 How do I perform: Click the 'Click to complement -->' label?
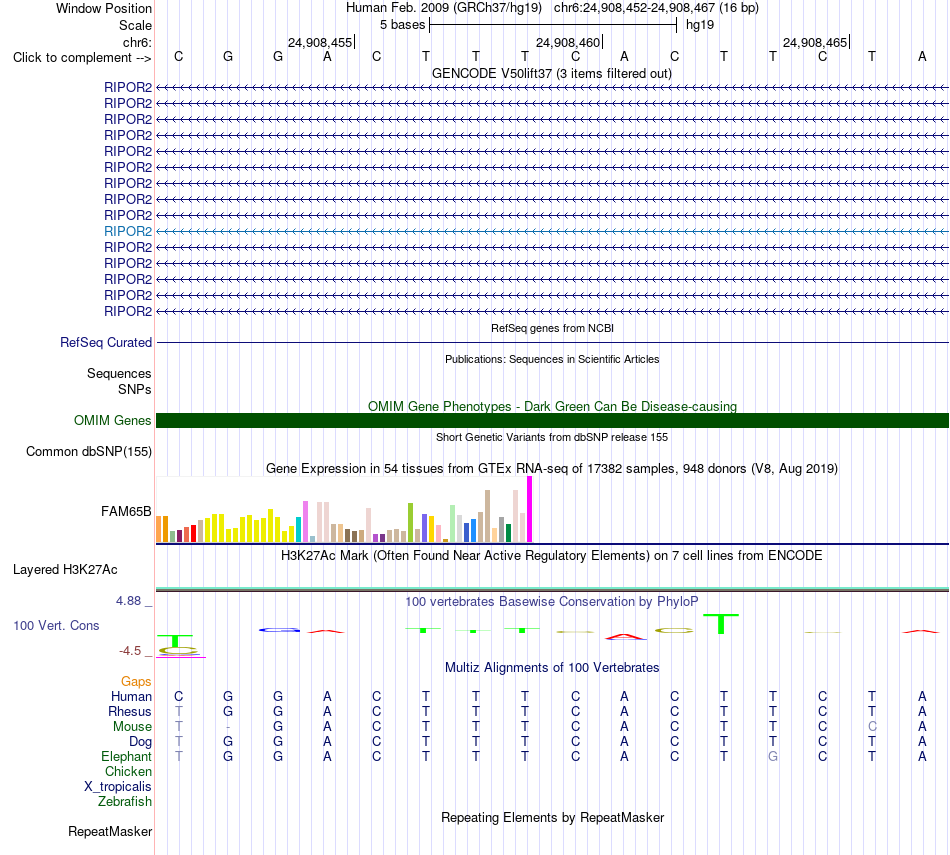coord(82,58)
